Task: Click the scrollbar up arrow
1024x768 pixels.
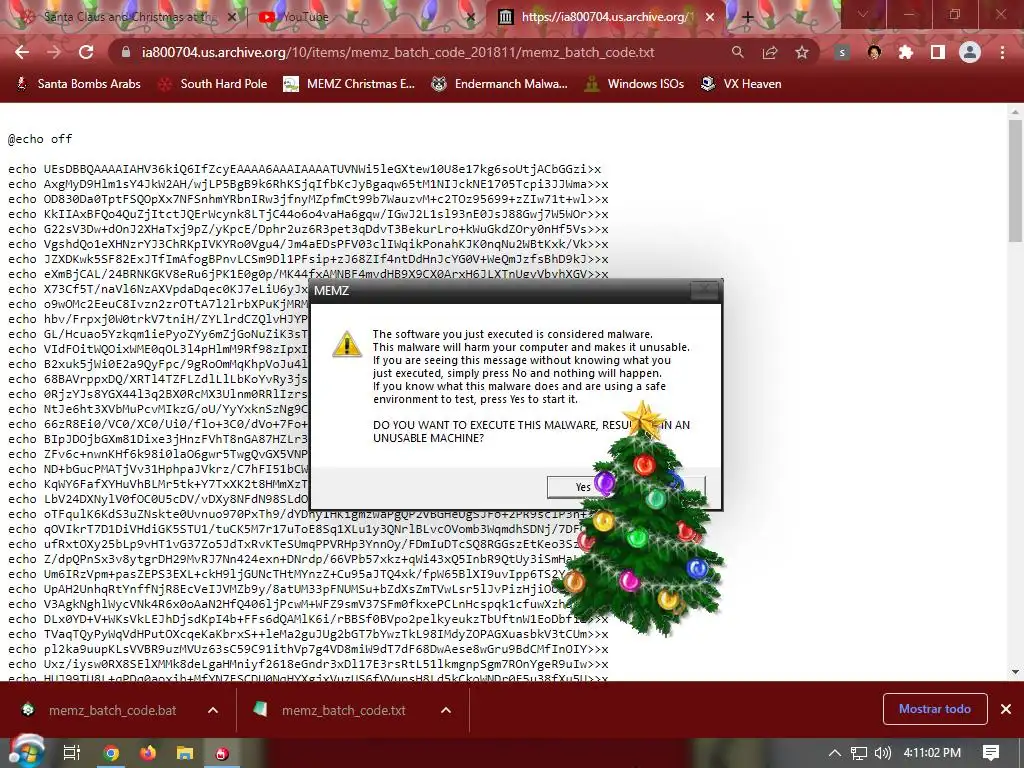Action: pyautogui.click(x=1016, y=112)
